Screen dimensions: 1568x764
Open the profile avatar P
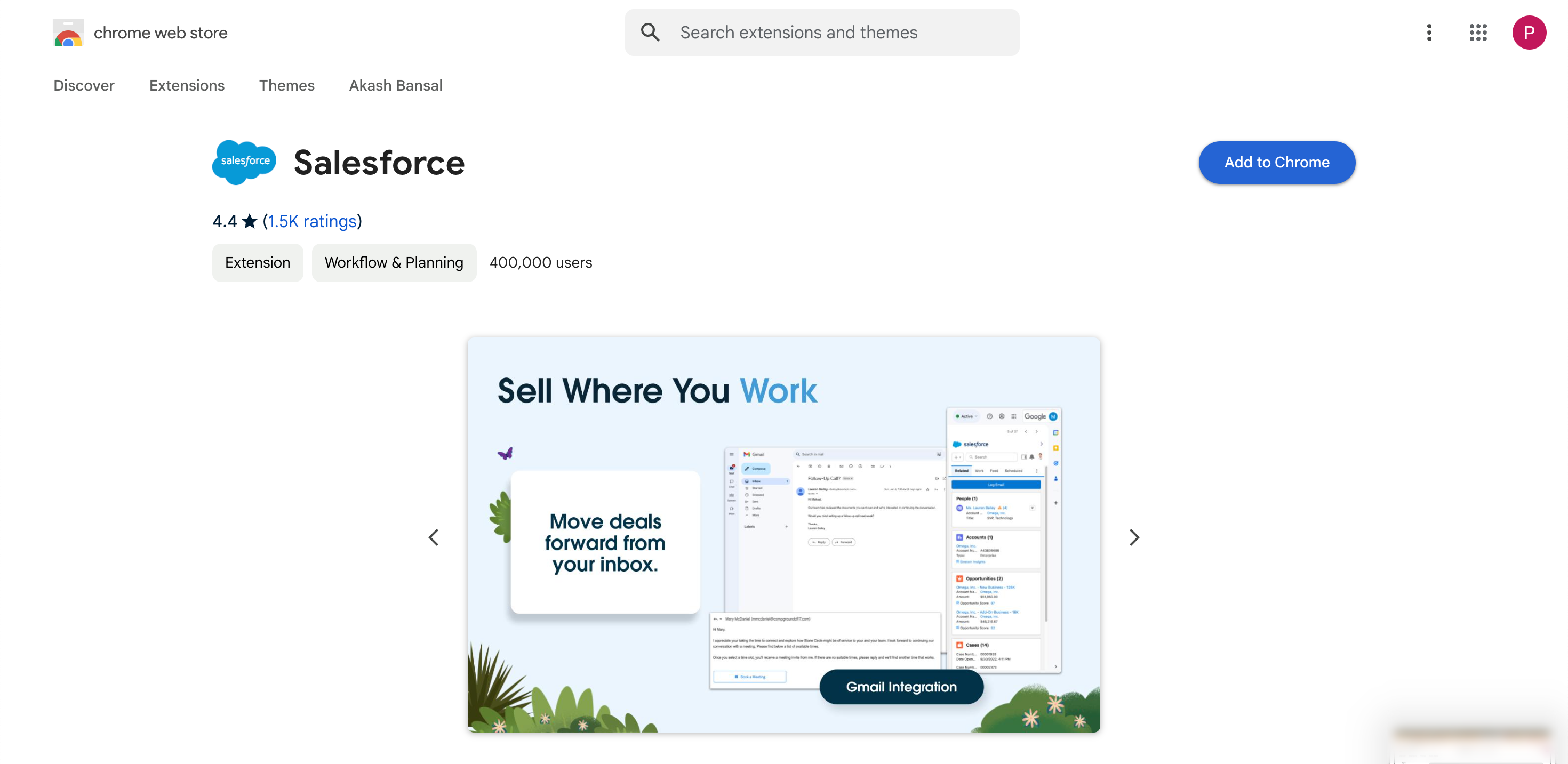pos(1529,33)
